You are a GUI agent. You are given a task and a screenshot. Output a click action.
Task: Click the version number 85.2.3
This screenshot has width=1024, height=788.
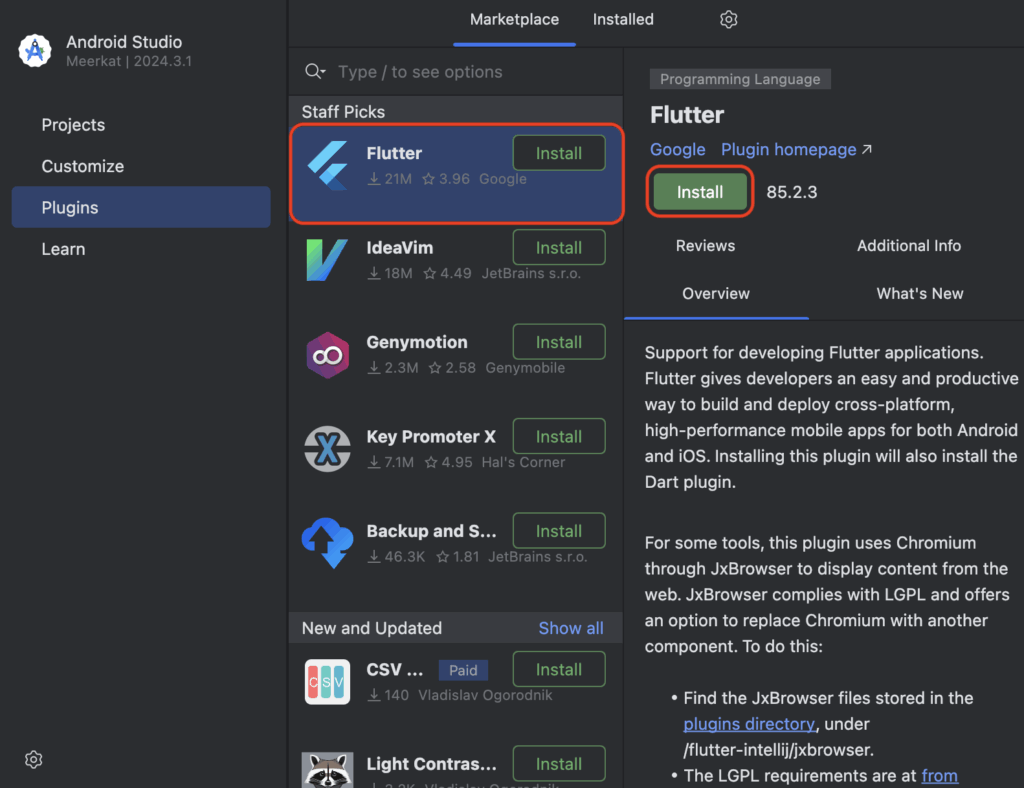tap(792, 192)
